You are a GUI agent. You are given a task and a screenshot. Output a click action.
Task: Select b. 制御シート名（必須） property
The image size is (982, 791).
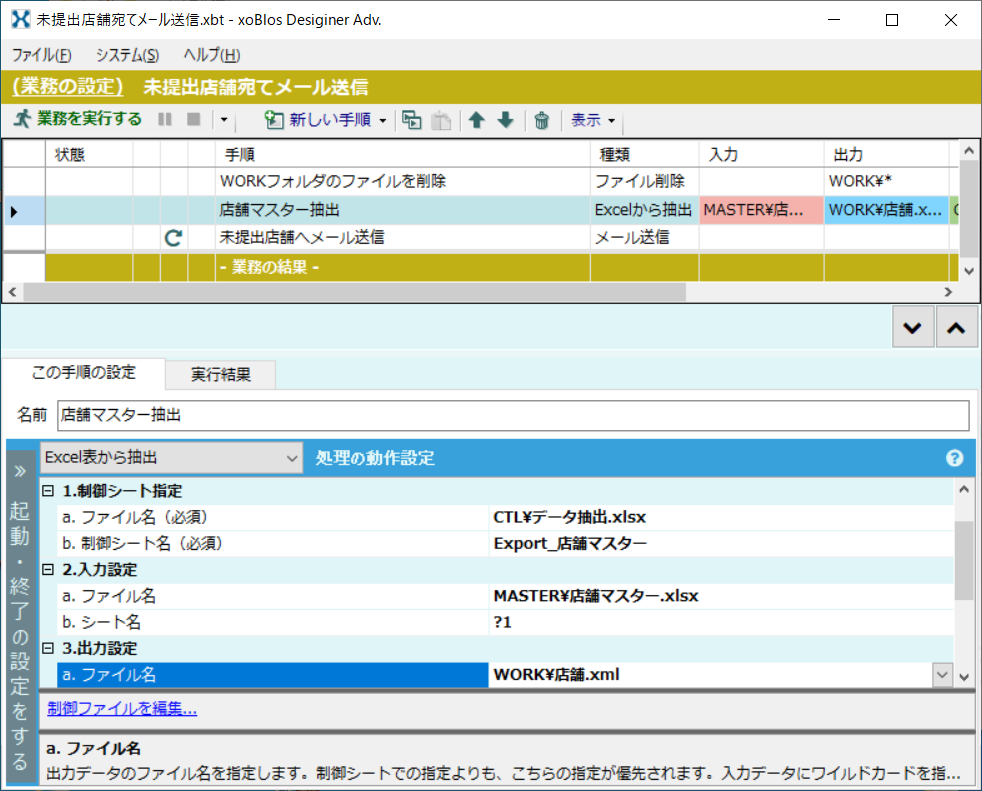pyautogui.click(x=272, y=544)
